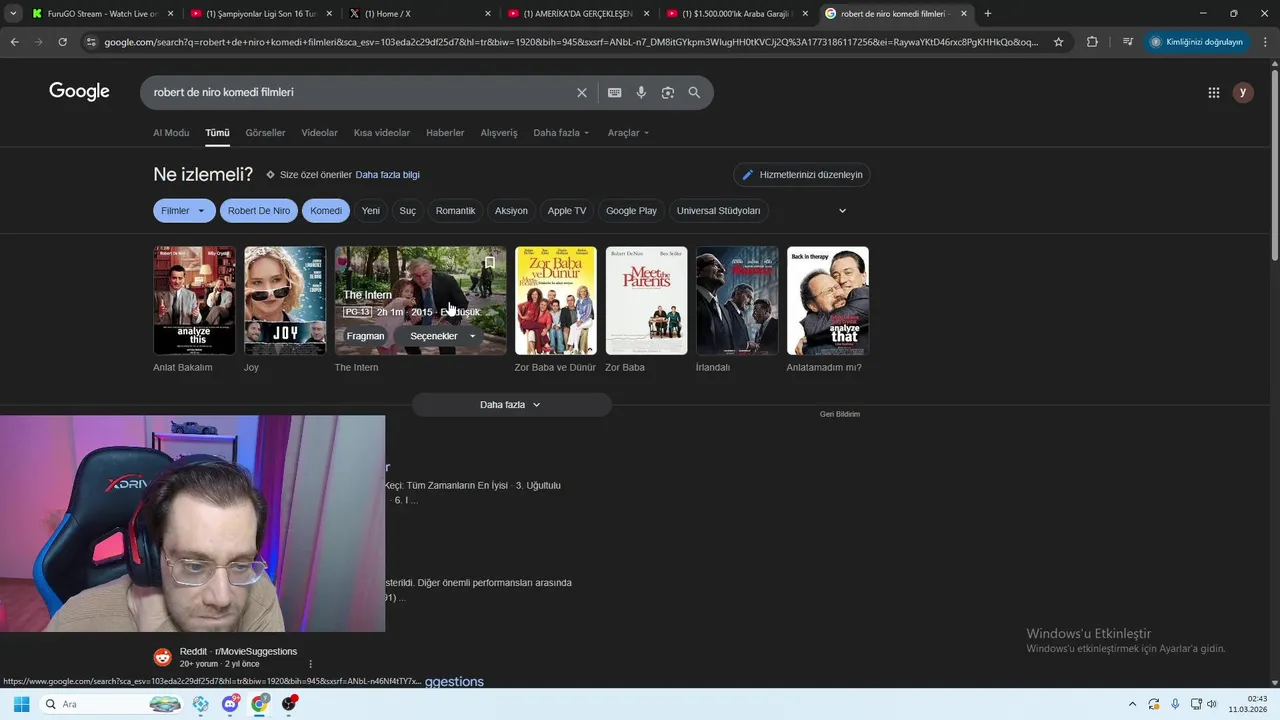Screen dimensions: 1280x720
Task: Enable the Aksiyon filter chip
Action: [x=511, y=211]
